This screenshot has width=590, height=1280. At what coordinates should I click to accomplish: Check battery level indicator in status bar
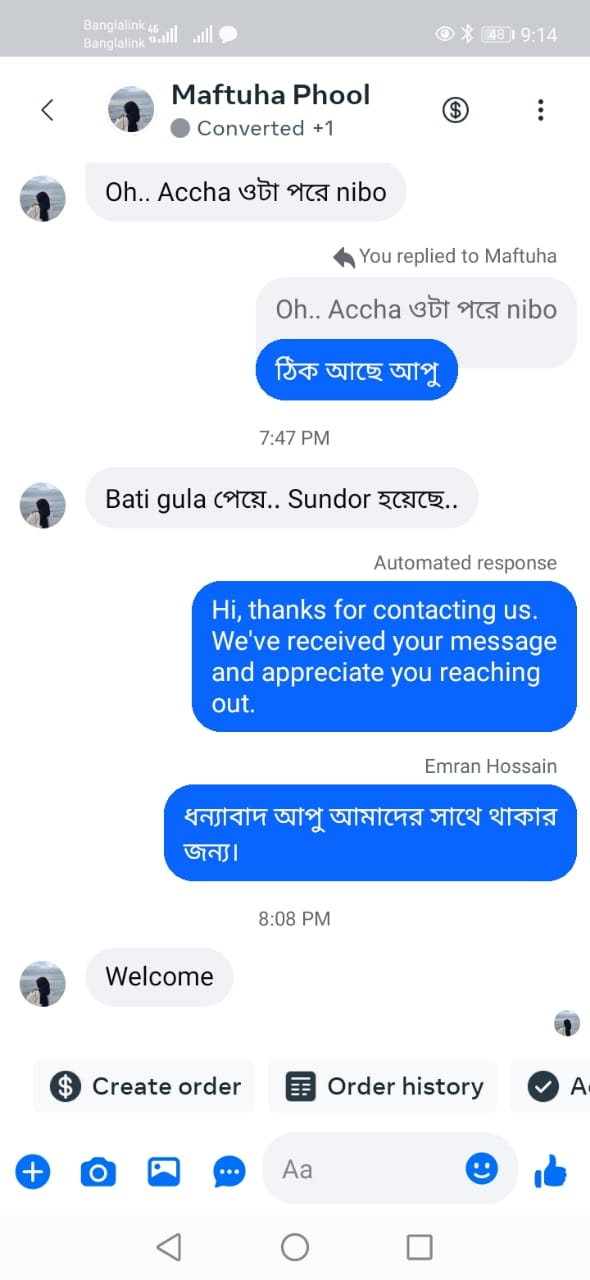[x=498, y=33]
